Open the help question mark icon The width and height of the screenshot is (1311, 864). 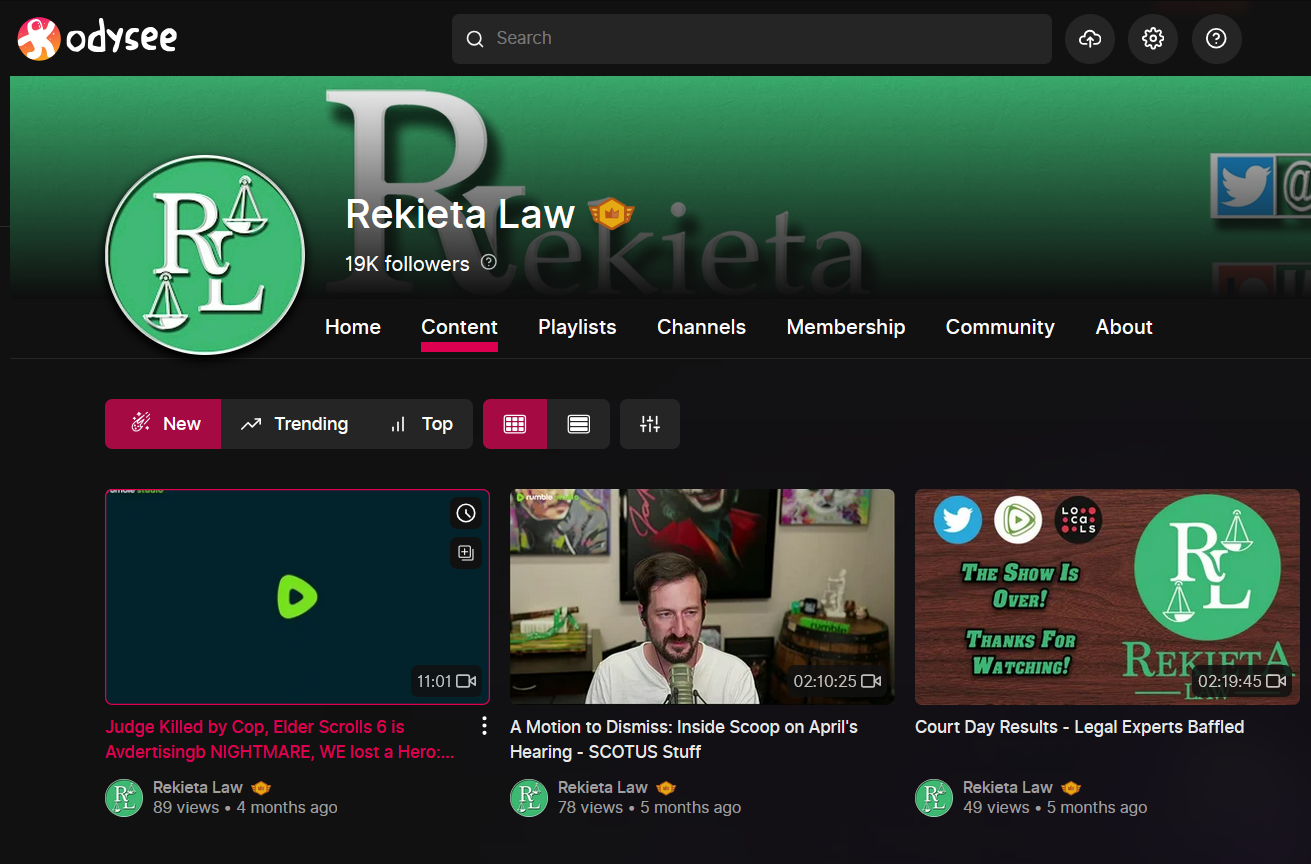tap(1216, 38)
